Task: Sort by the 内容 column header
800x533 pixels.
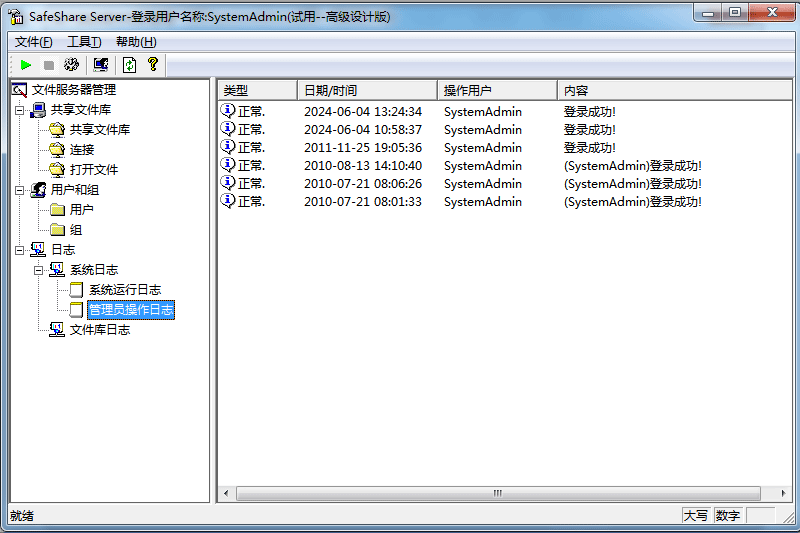Action: (674, 91)
